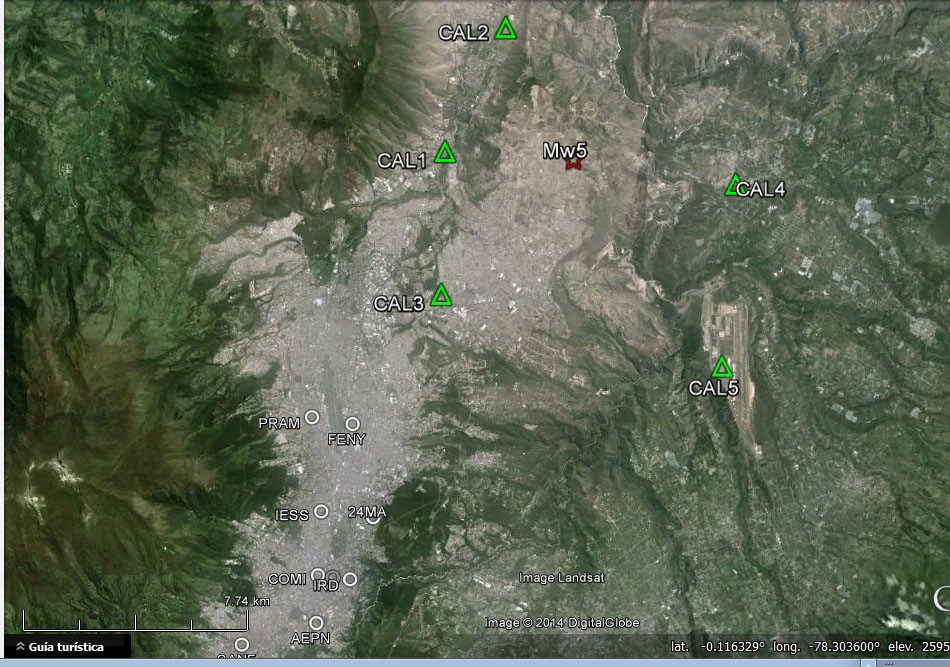Select the "Mw5" earthquake label

(565, 151)
